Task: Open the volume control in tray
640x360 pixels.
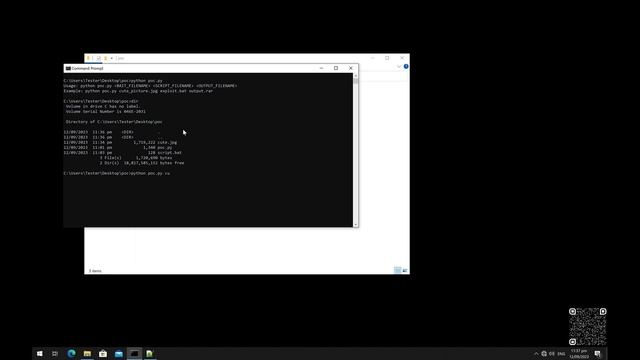Action: coord(552,354)
